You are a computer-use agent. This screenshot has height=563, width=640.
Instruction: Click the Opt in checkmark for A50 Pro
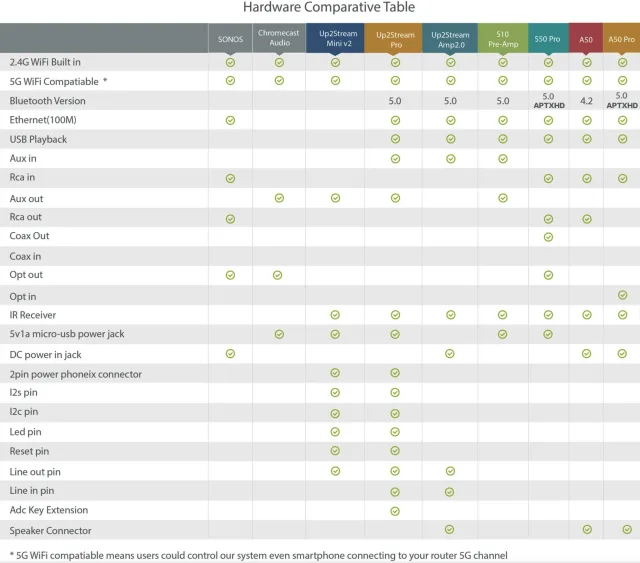tap(622, 295)
